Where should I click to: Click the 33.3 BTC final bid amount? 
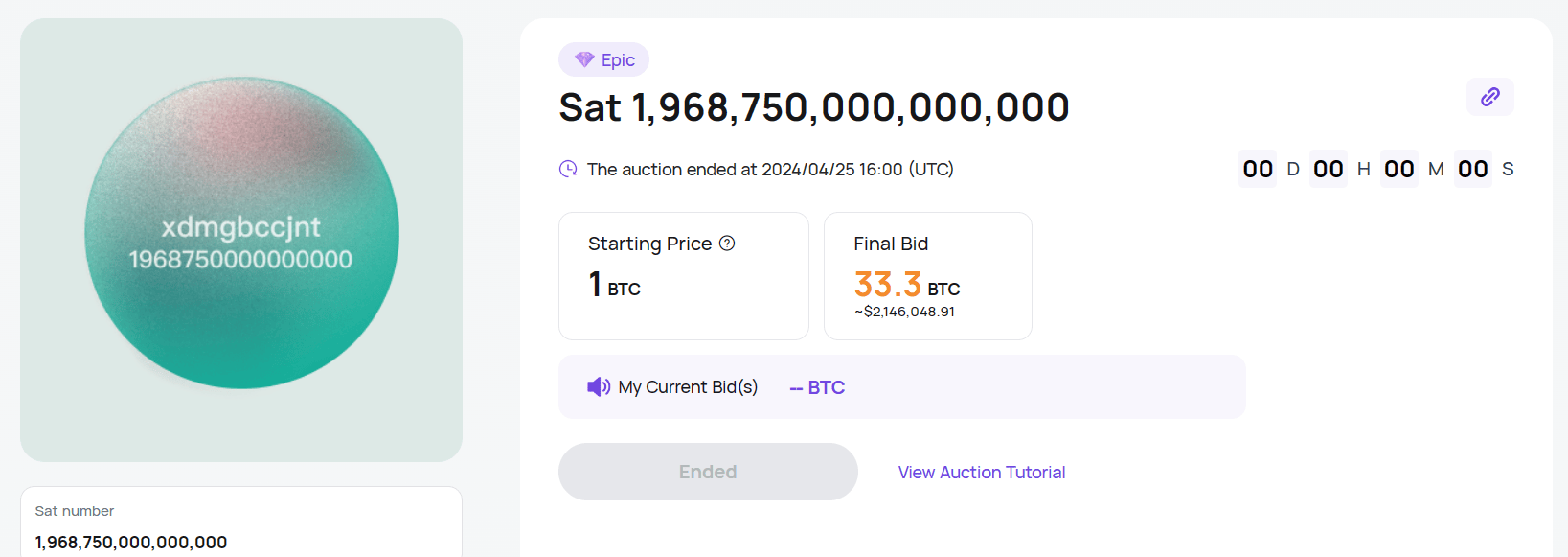point(906,285)
